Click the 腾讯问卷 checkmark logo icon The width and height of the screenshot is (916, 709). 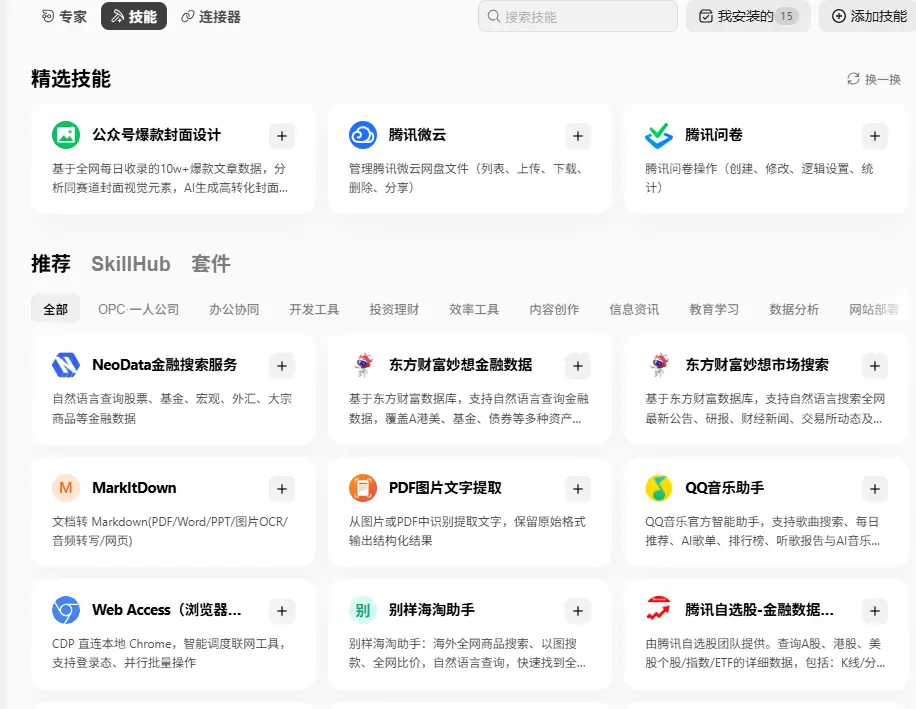(659, 135)
